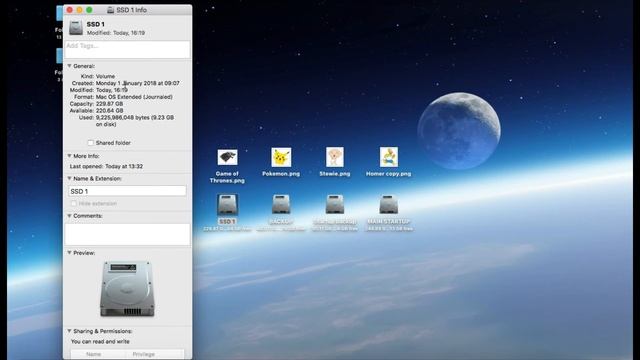Collapse the Comments section
Viewport: 640px width, 360px height.
[x=69, y=216]
